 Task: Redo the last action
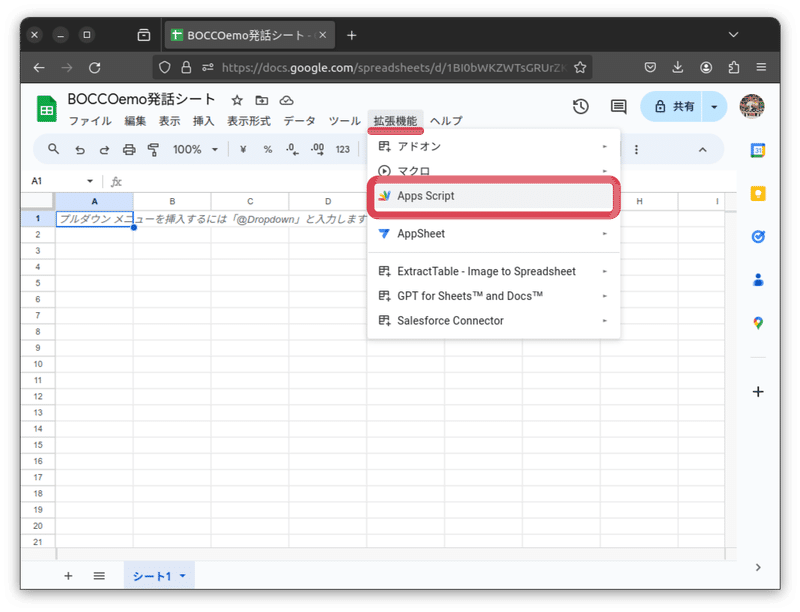coord(104,149)
